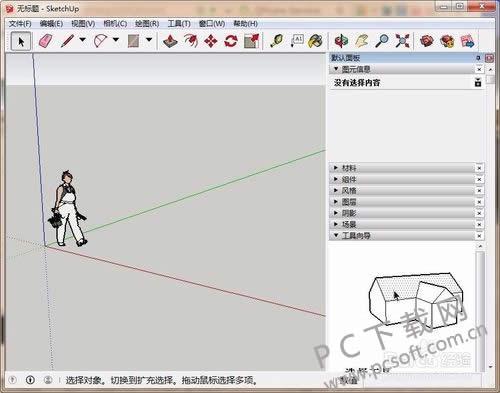
Task: Close the 图层 panel section
Action: click(479, 202)
